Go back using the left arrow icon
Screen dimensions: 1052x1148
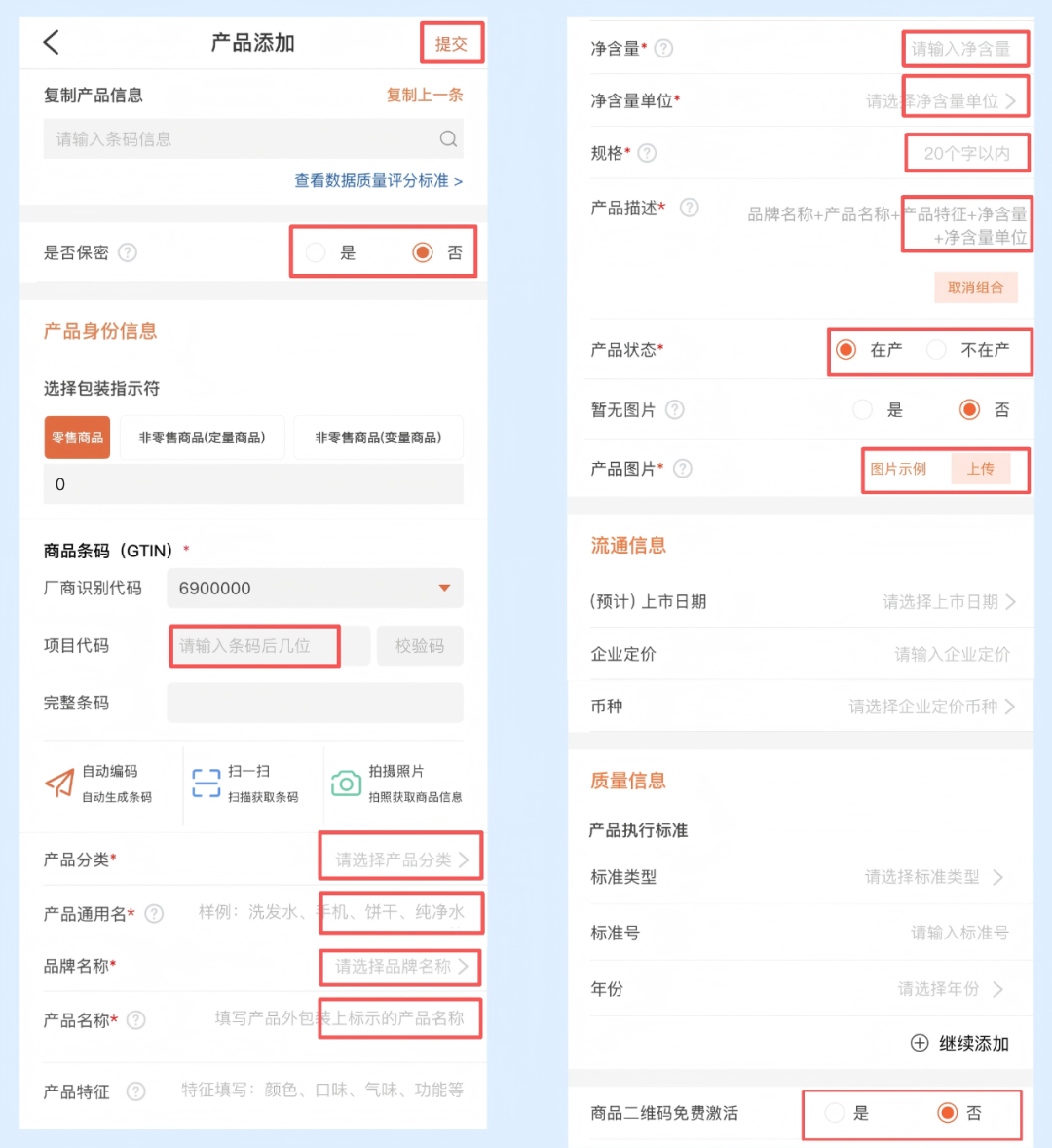pyautogui.click(x=52, y=43)
